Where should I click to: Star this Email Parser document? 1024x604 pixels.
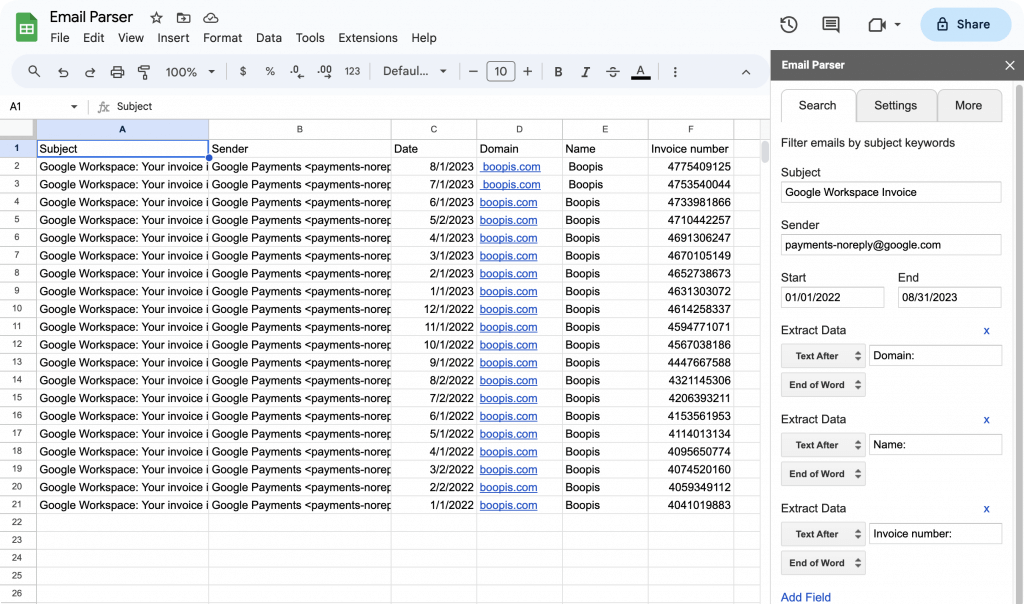point(156,18)
